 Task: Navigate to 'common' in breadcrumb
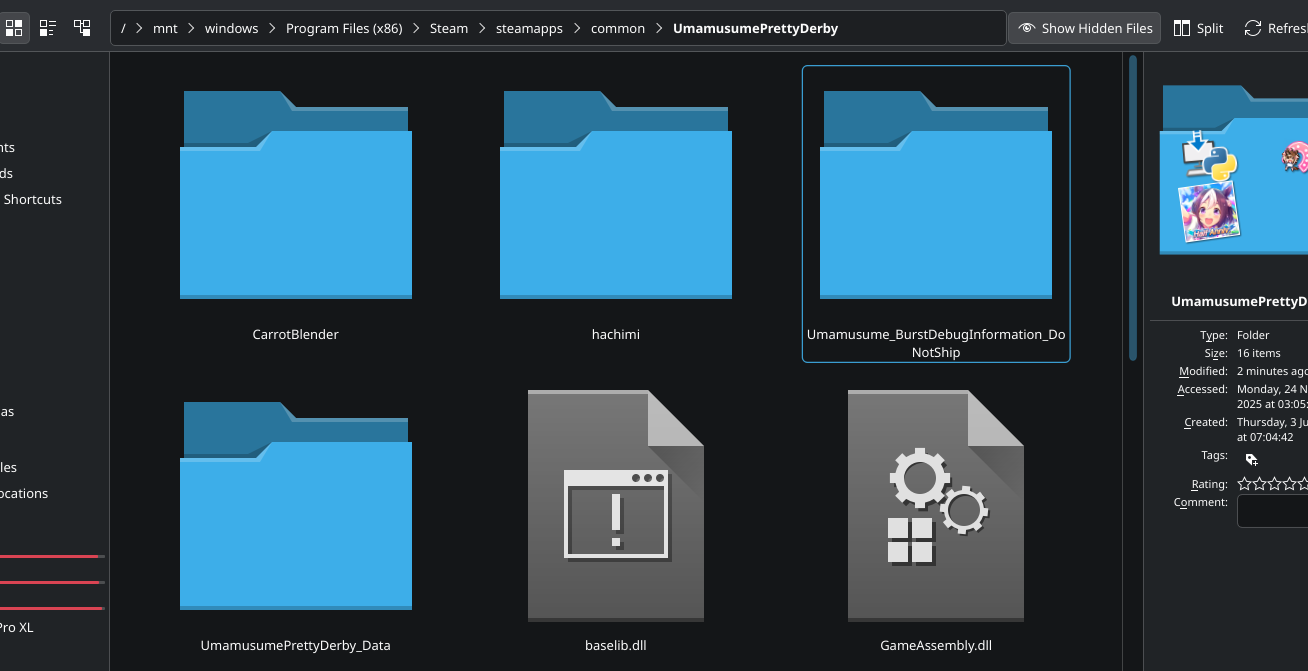pos(618,28)
